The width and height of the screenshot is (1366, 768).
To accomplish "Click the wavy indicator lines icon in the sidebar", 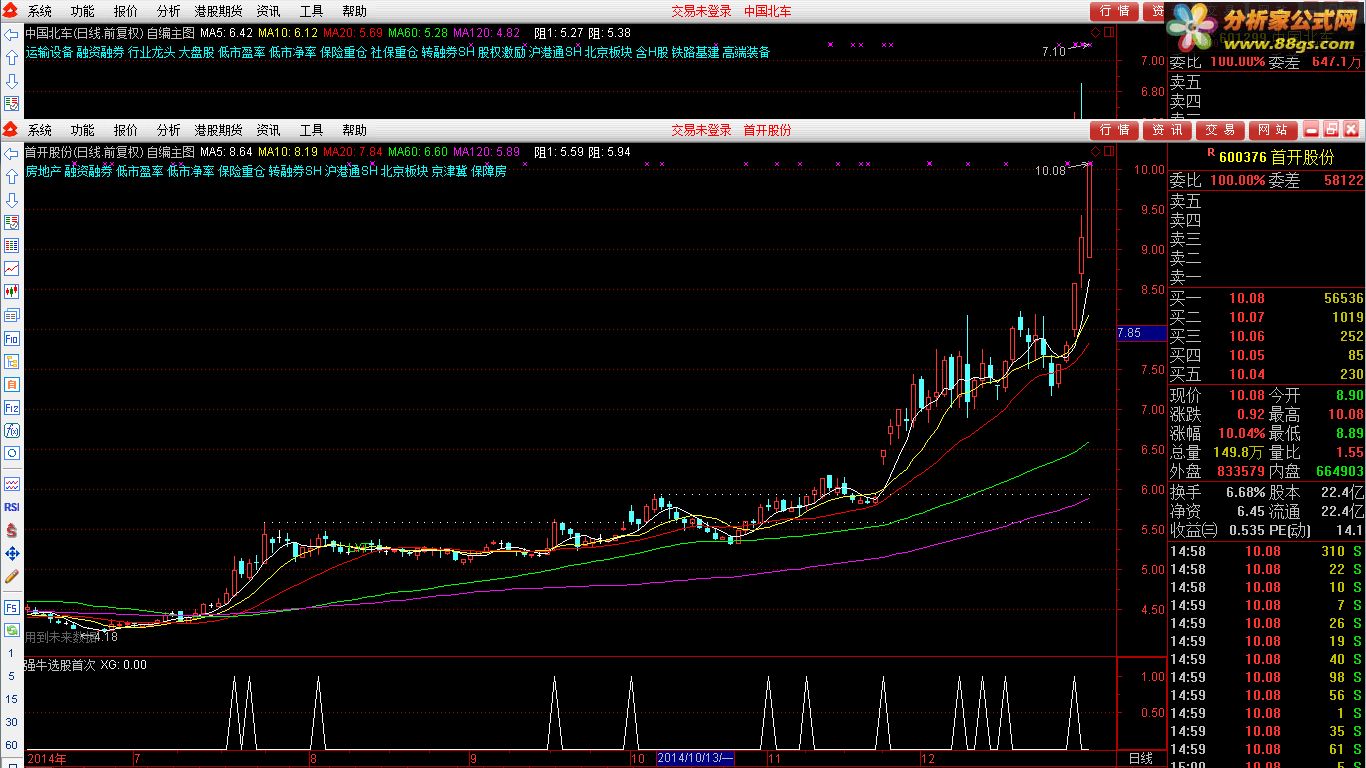I will [12, 484].
